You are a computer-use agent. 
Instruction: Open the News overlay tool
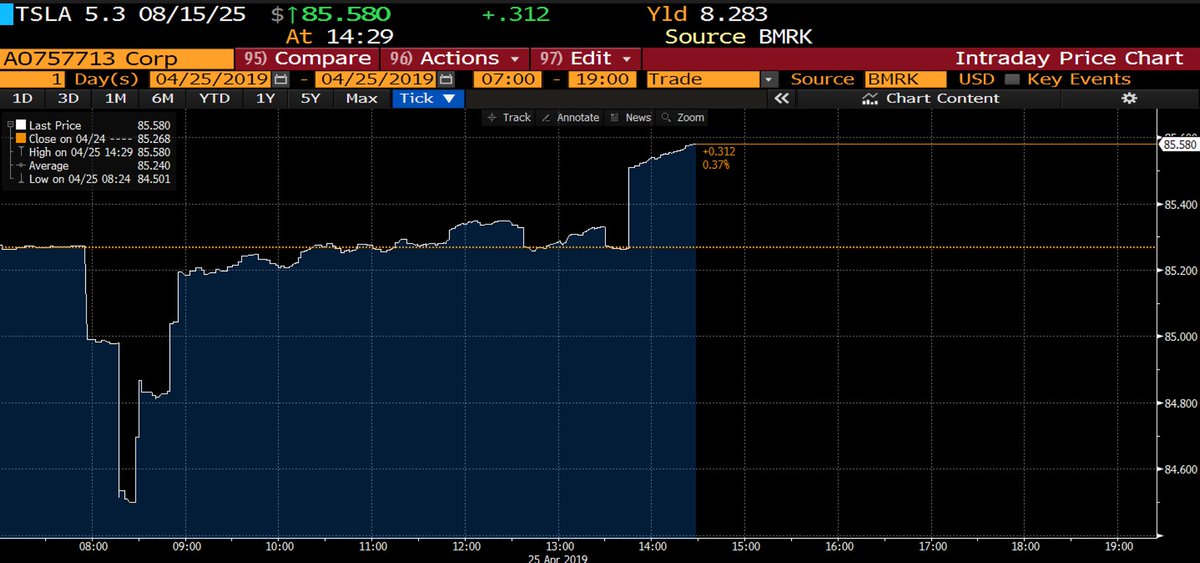630,117
